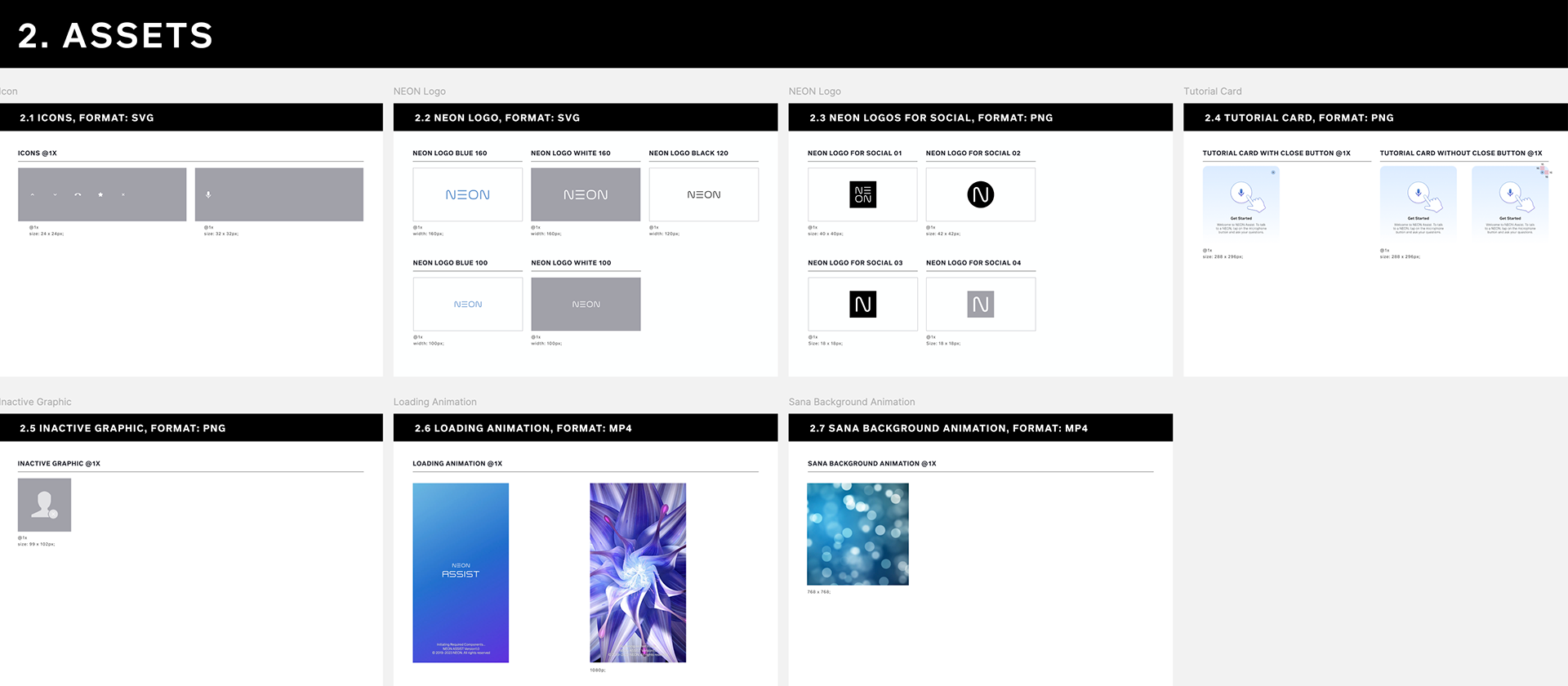Click the black square N Social 03 logo
The image size is (1568, 686).
pos(863,305)
